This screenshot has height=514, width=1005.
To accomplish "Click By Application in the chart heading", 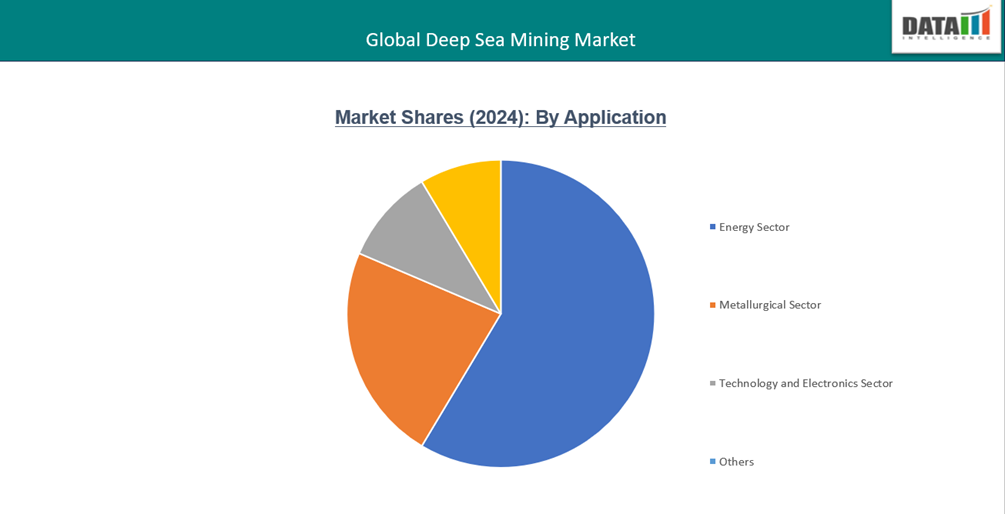I will (600, 117).
